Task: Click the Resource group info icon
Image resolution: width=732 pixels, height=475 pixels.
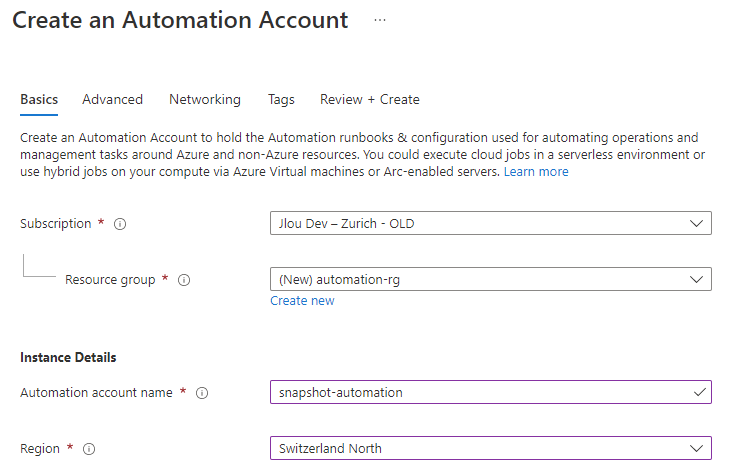Action: click(x=184, y=280)
